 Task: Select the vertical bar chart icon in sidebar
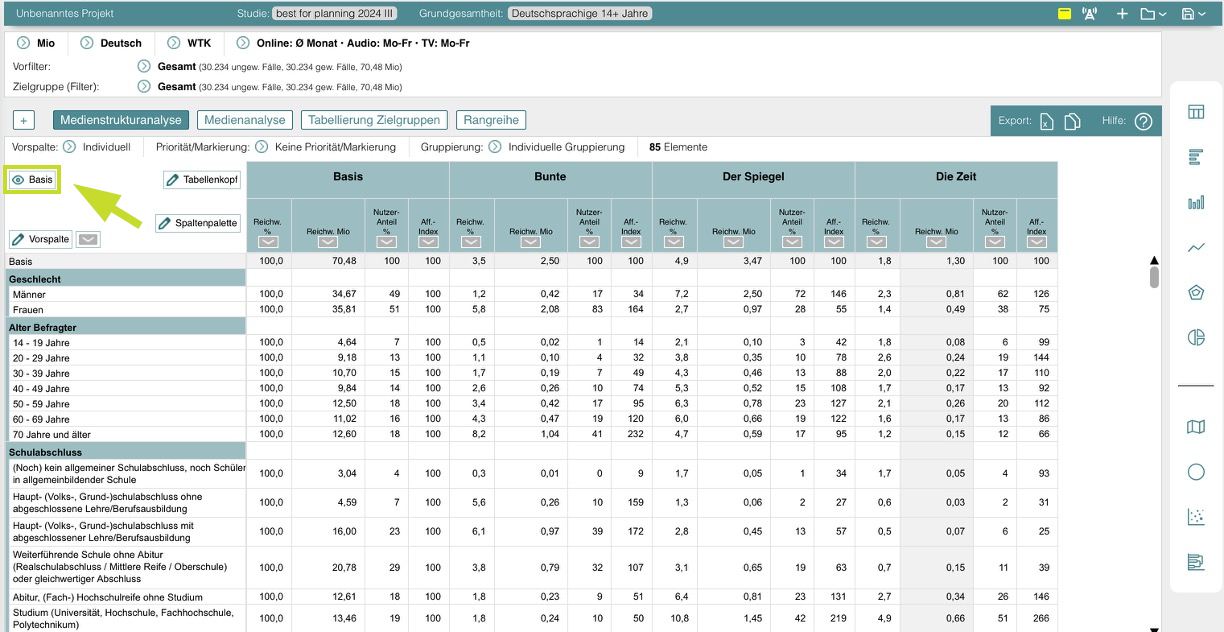pyautogui.click(x=1196, y=202)
